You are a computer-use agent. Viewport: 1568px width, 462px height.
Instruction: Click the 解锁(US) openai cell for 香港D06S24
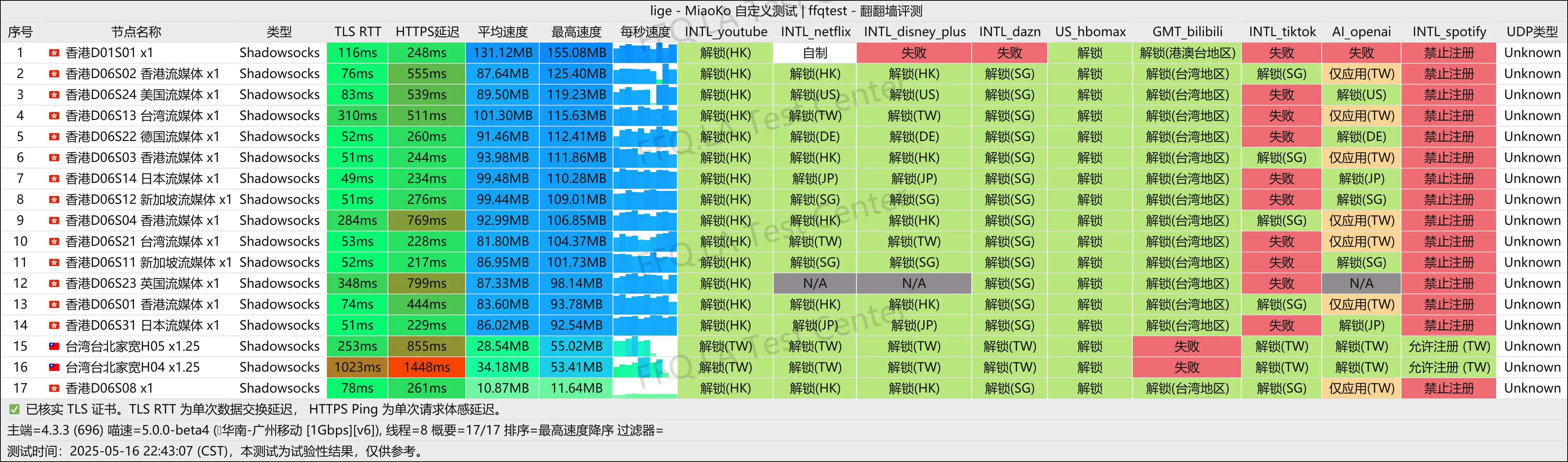click(1362, 95)
